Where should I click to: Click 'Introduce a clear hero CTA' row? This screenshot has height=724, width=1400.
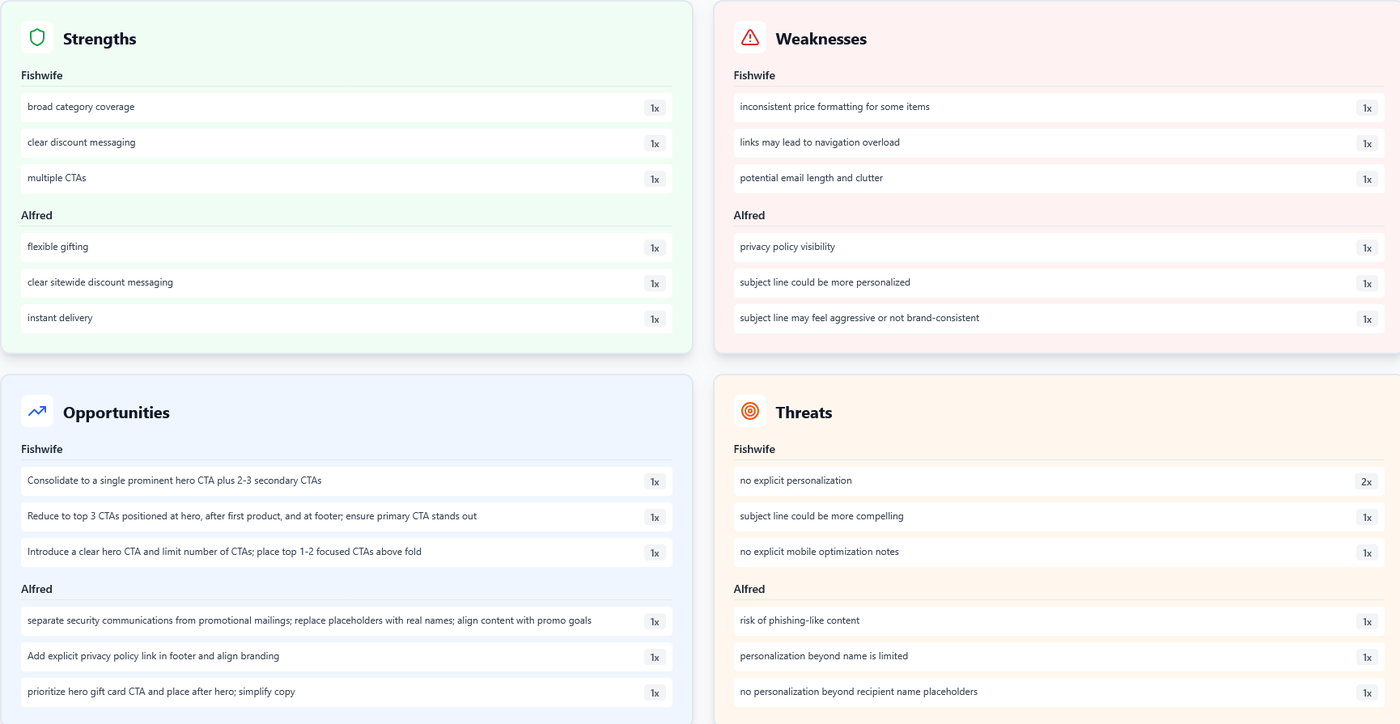pos(346,553)
